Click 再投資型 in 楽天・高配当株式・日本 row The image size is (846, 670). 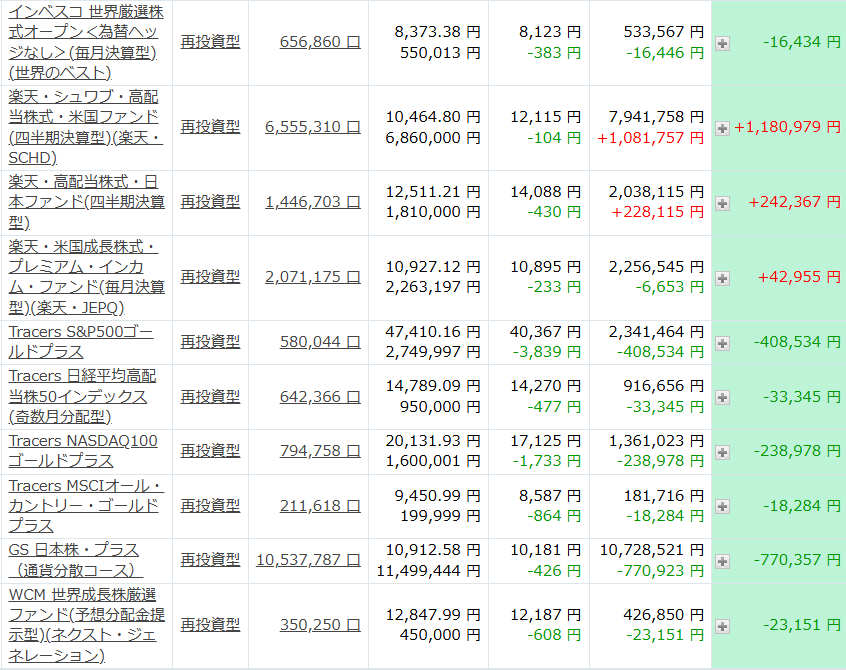coord(210,202)
